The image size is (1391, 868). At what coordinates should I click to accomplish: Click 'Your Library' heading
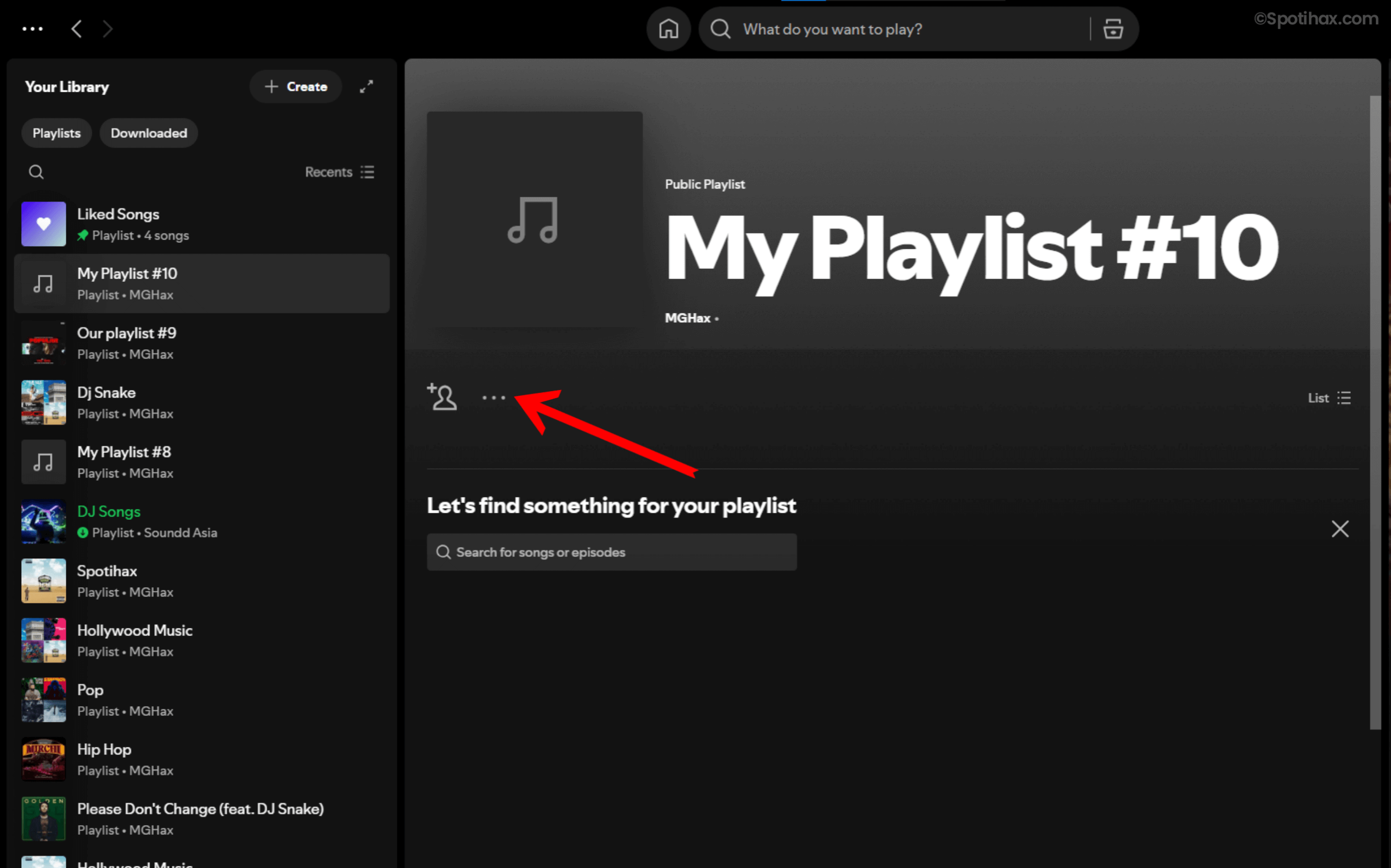point(67,87)
